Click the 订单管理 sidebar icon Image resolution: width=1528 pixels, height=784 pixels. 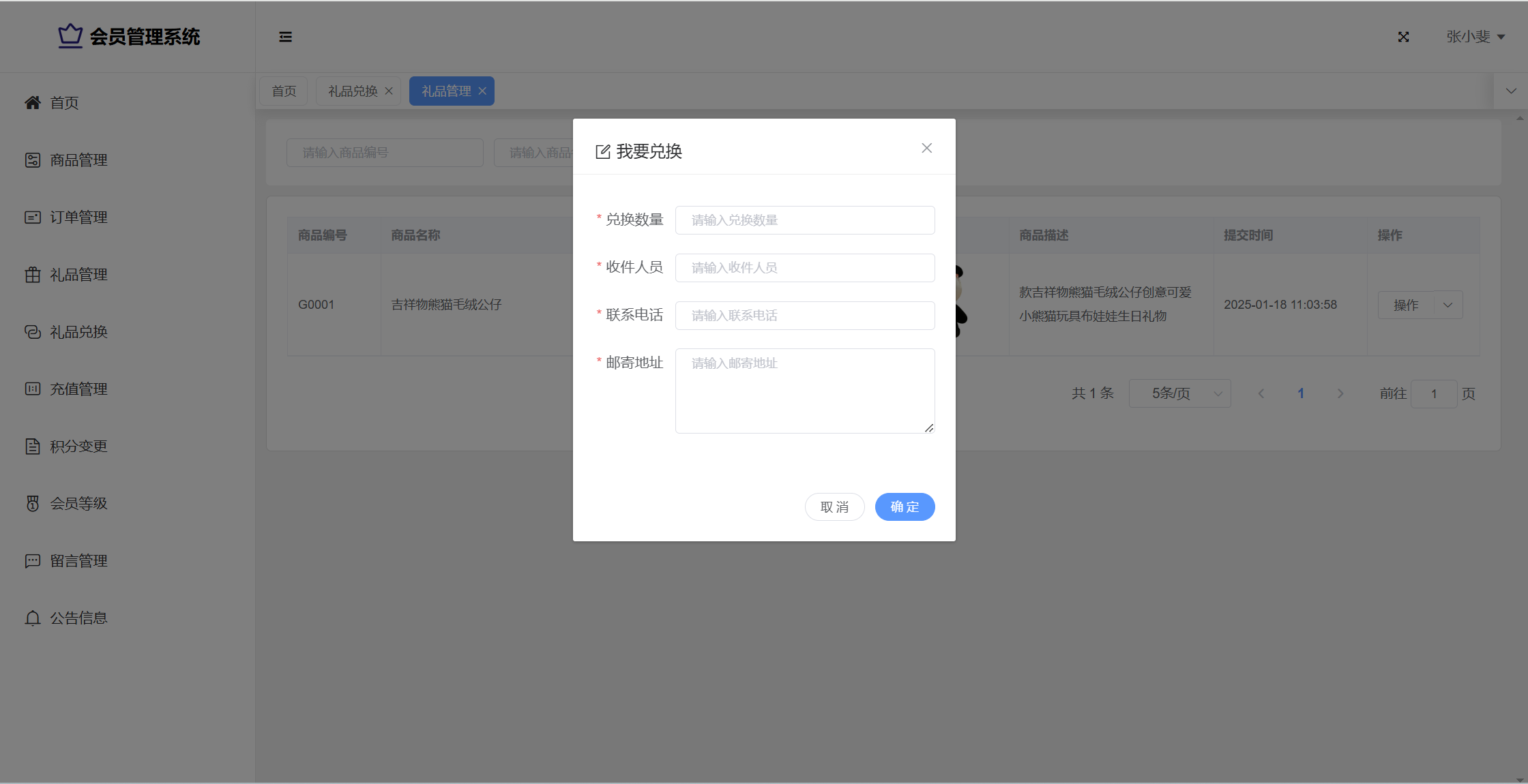(32, 217)
